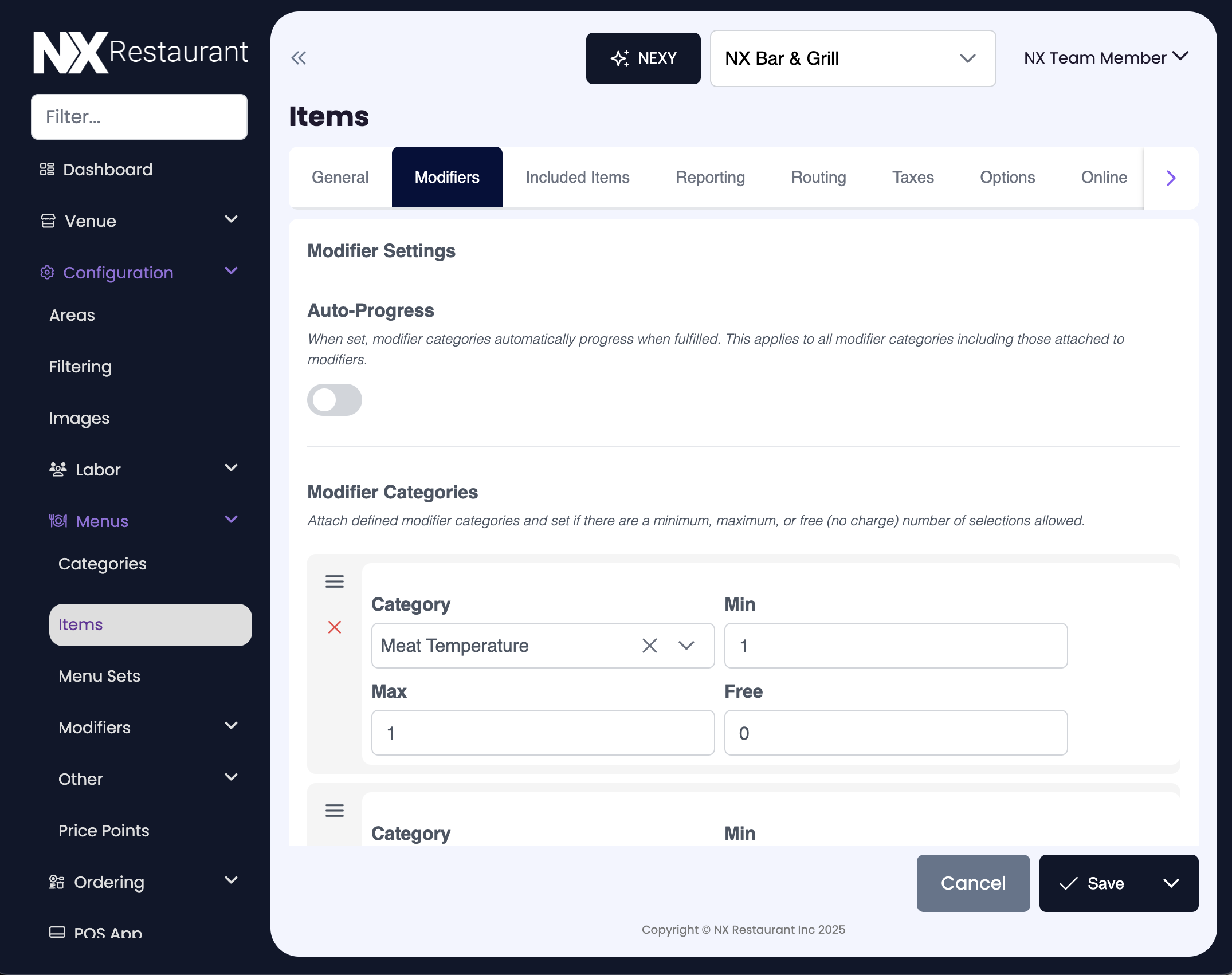Click the Cancel button
This screenshot has width=1232, height=975.
coord(972,883)
